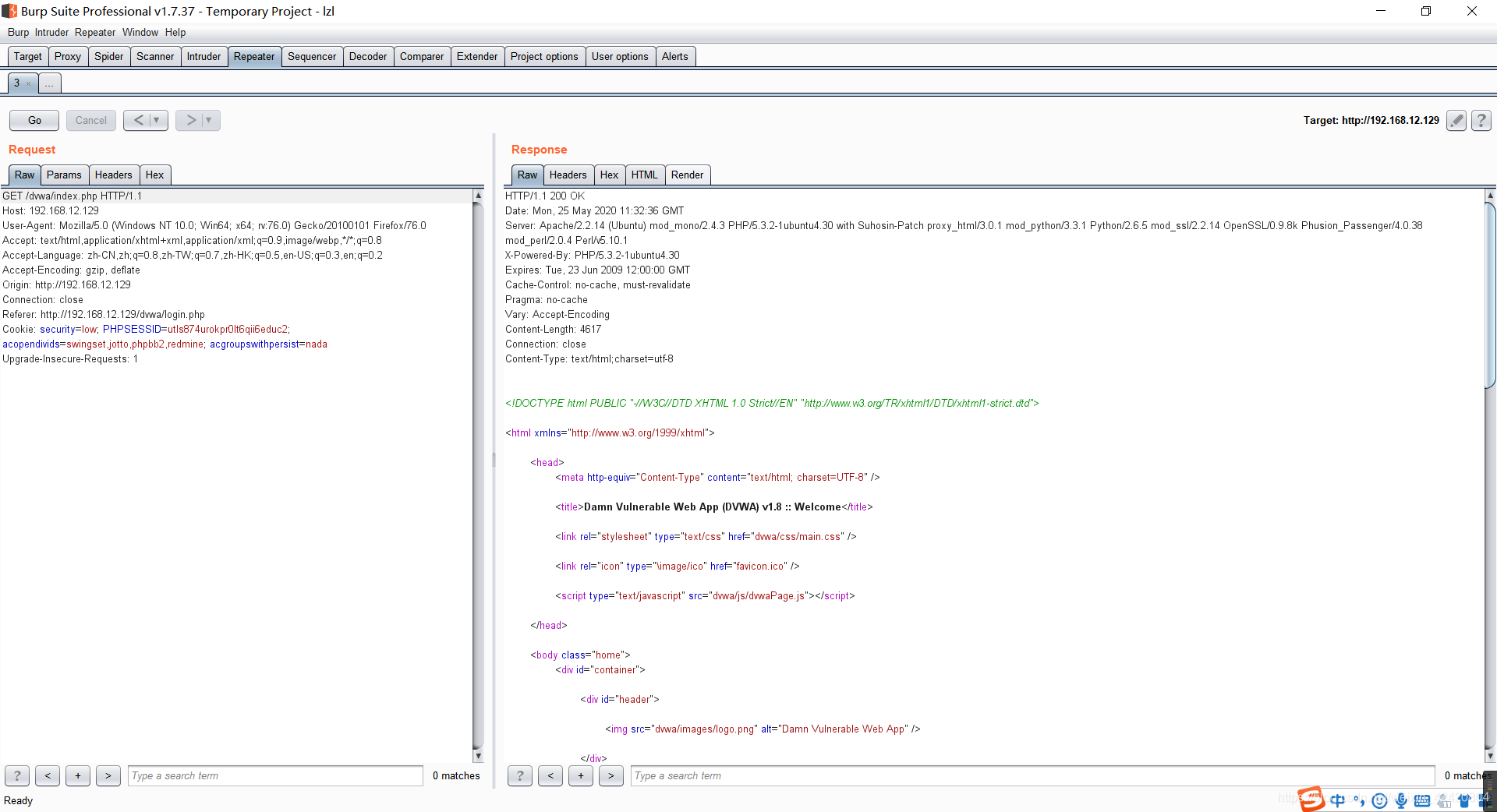Jump to next match in request search
1497x812 pixels.
tap(108, 775)
